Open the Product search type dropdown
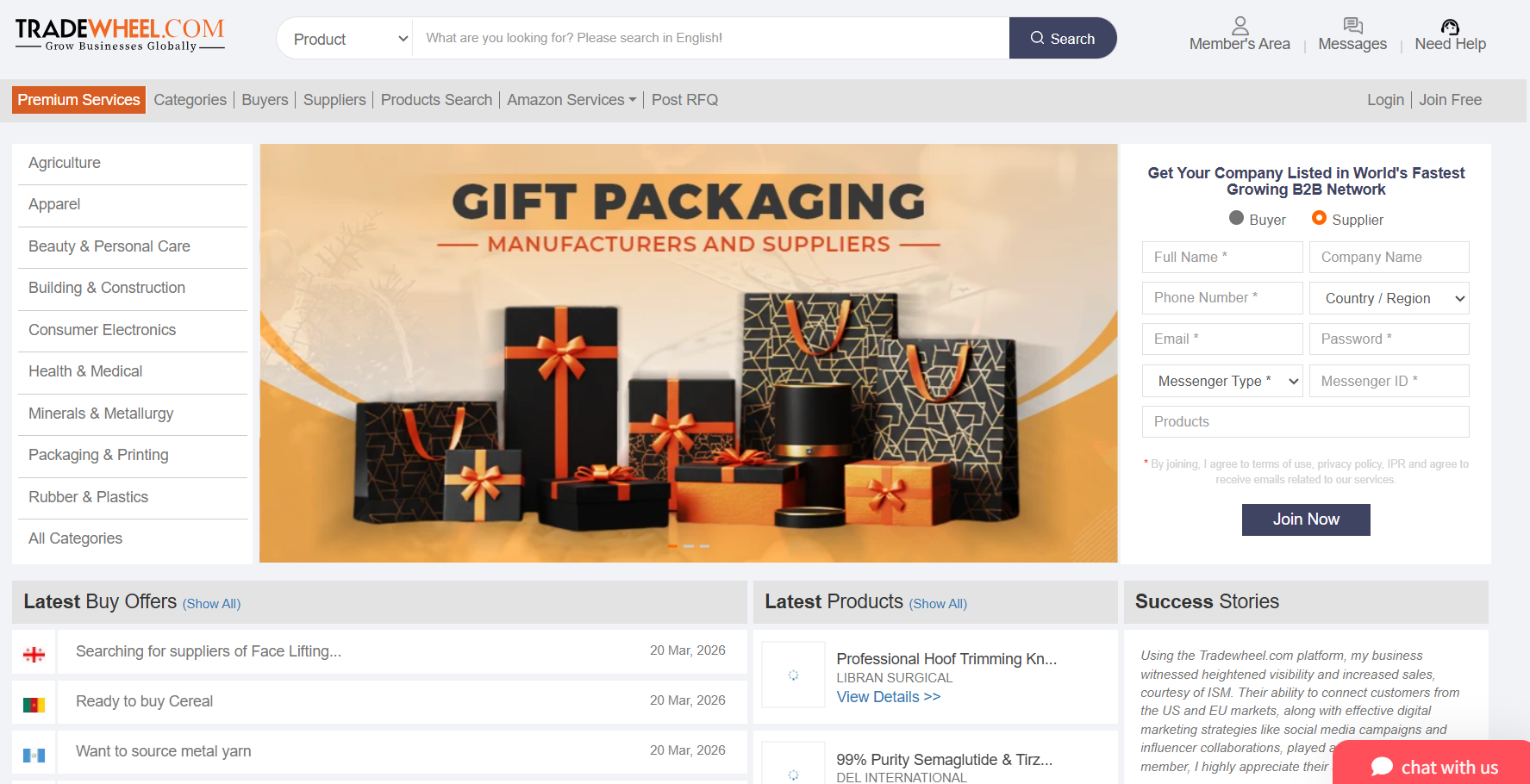 point(346,39)
